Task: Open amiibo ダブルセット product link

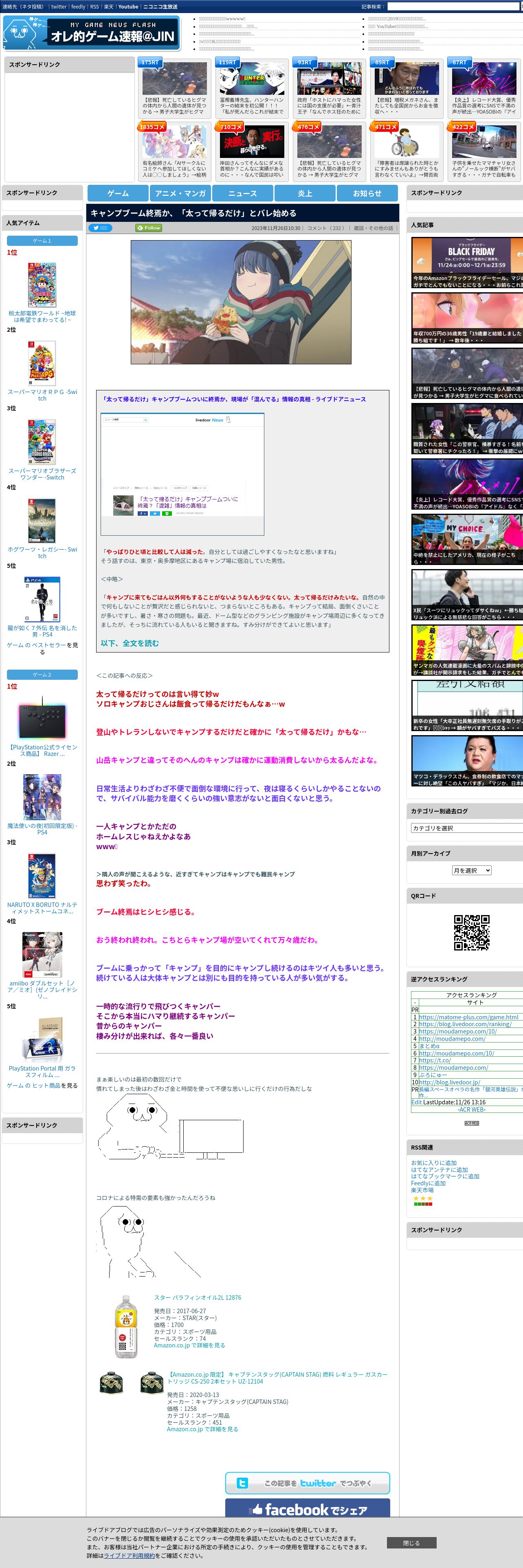Action: [42, 990]
